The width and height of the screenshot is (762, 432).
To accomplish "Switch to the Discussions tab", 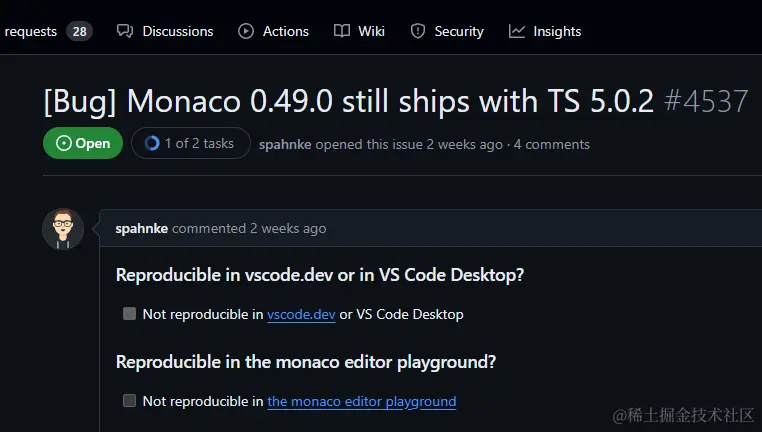I will pyautogui.click(x=177, y=31).
